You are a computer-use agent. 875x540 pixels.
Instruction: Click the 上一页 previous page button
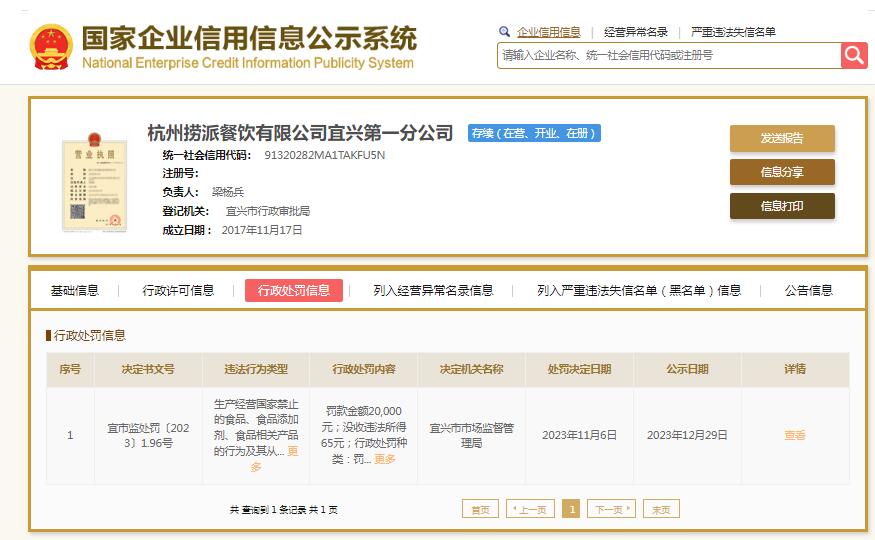coord(530,509)
